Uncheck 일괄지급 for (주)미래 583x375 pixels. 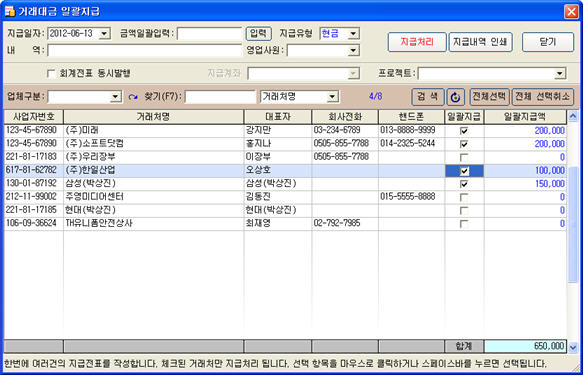click(x=464, y=130)
